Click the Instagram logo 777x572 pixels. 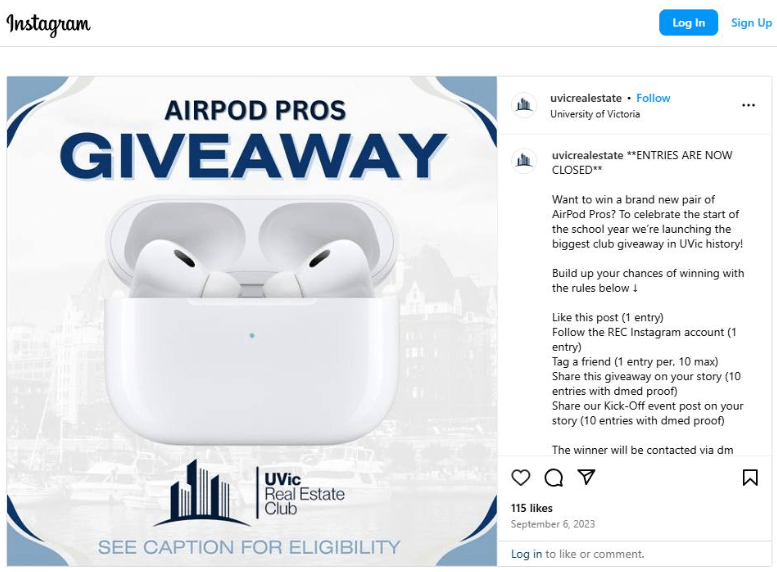[x=48, y=24]
